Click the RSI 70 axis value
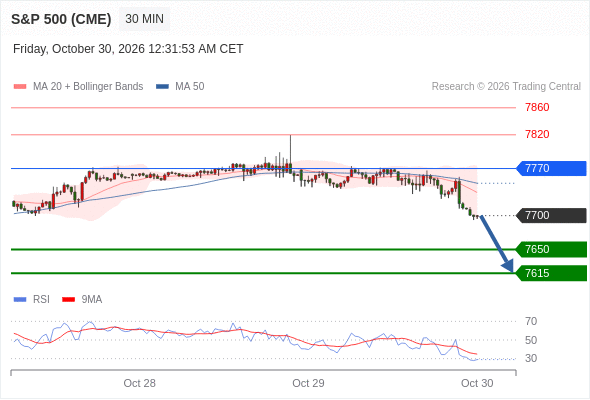 click(531, 321)
